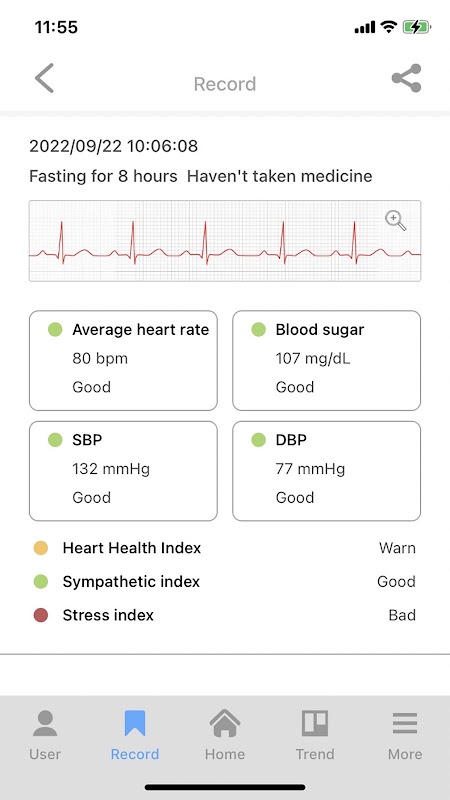Select the Stress index row
Viewport: 450px width, 800px height.
click(x=224, y=615)
